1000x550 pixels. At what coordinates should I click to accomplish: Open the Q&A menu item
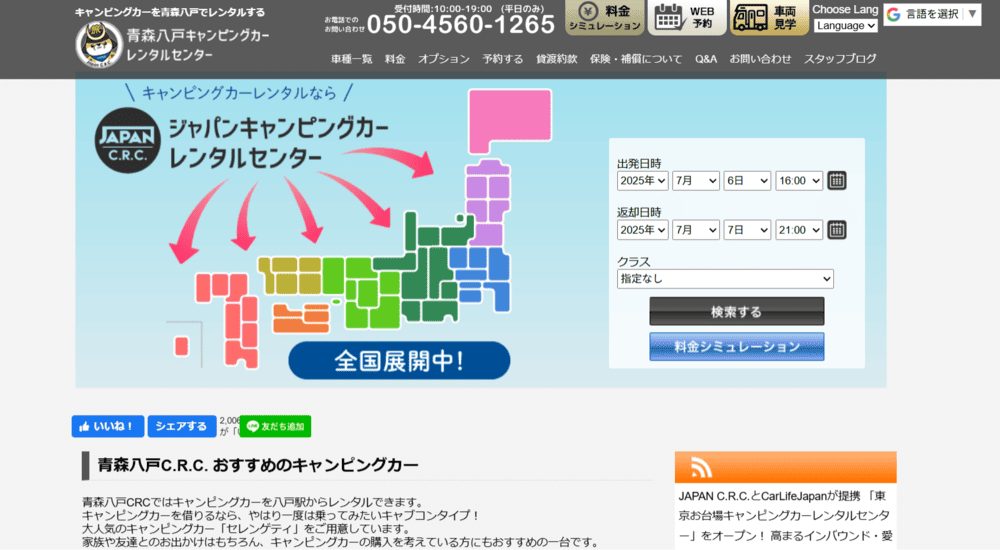tap(706, 59)
